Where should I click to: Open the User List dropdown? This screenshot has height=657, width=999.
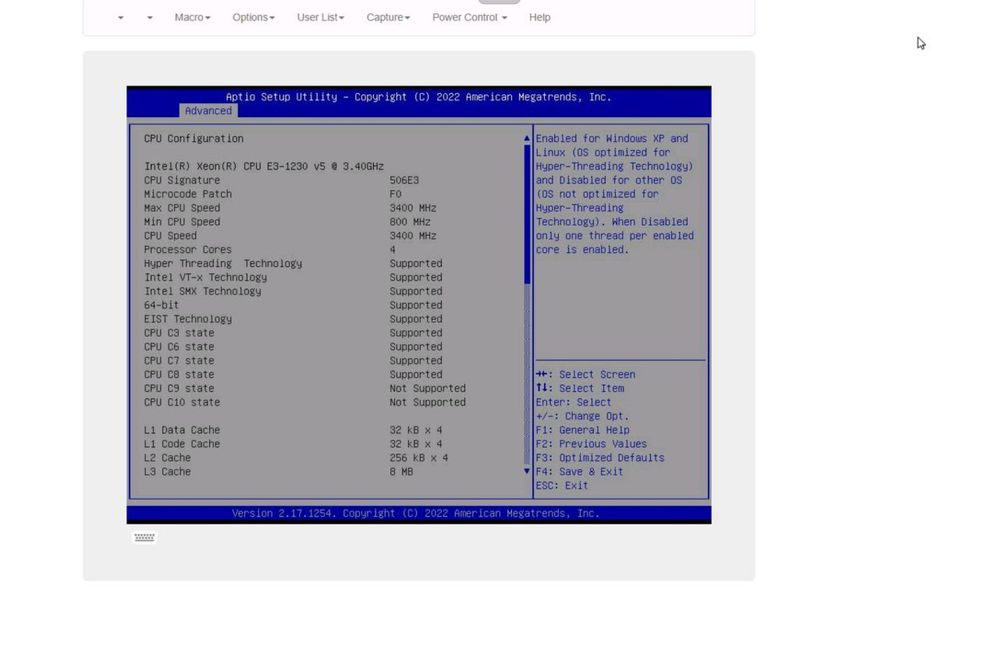pyautogui.click(x=320, y=17)
